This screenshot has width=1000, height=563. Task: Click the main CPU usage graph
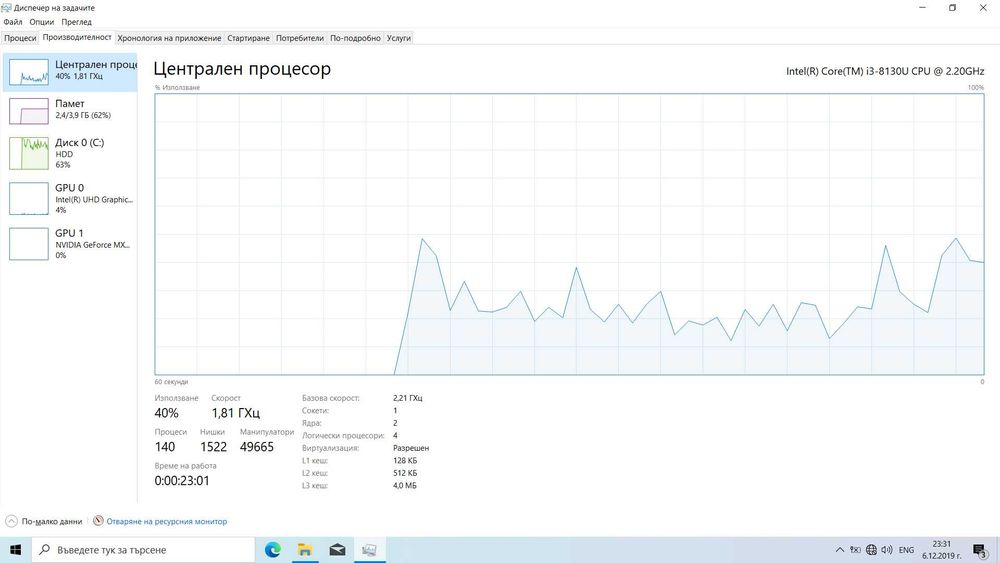[x=569, y=234]
